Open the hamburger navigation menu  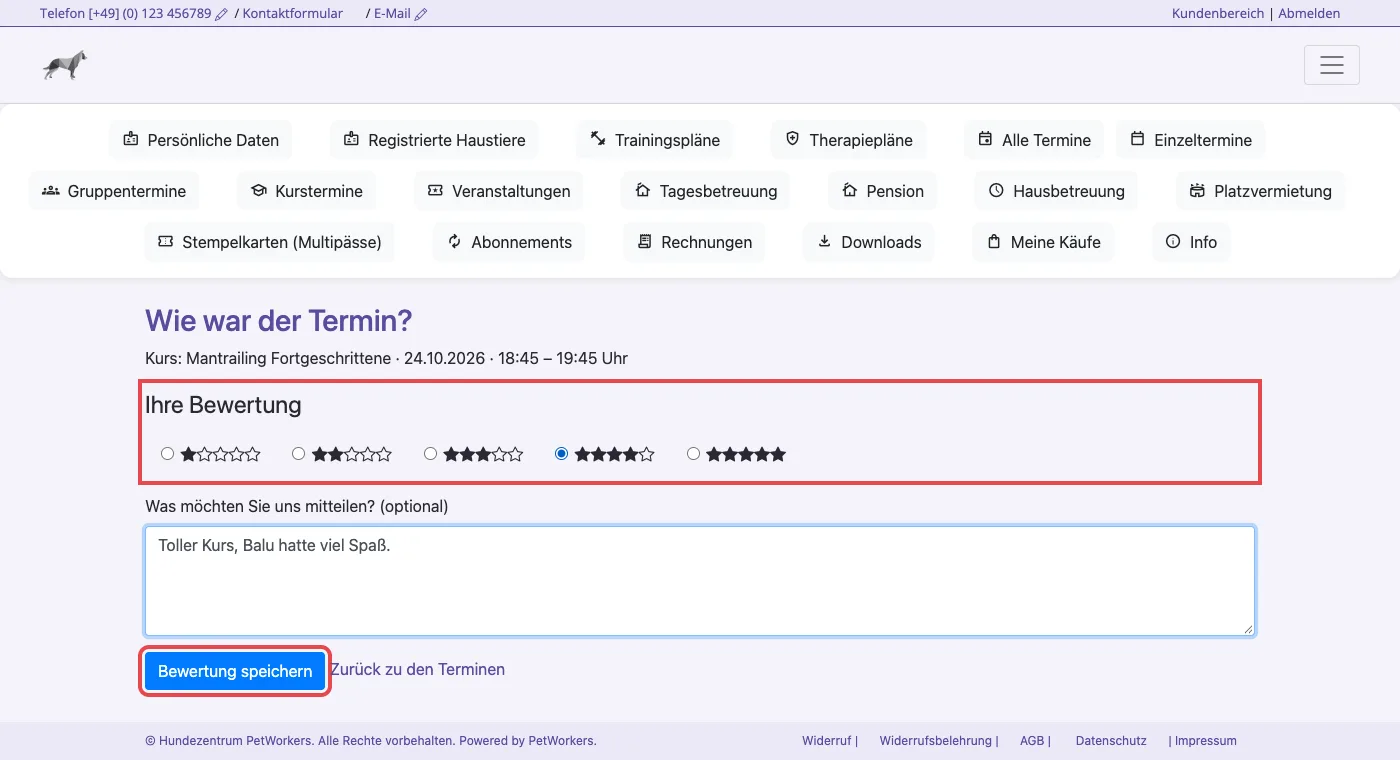pyautogui.click(x=1331, y=65)
